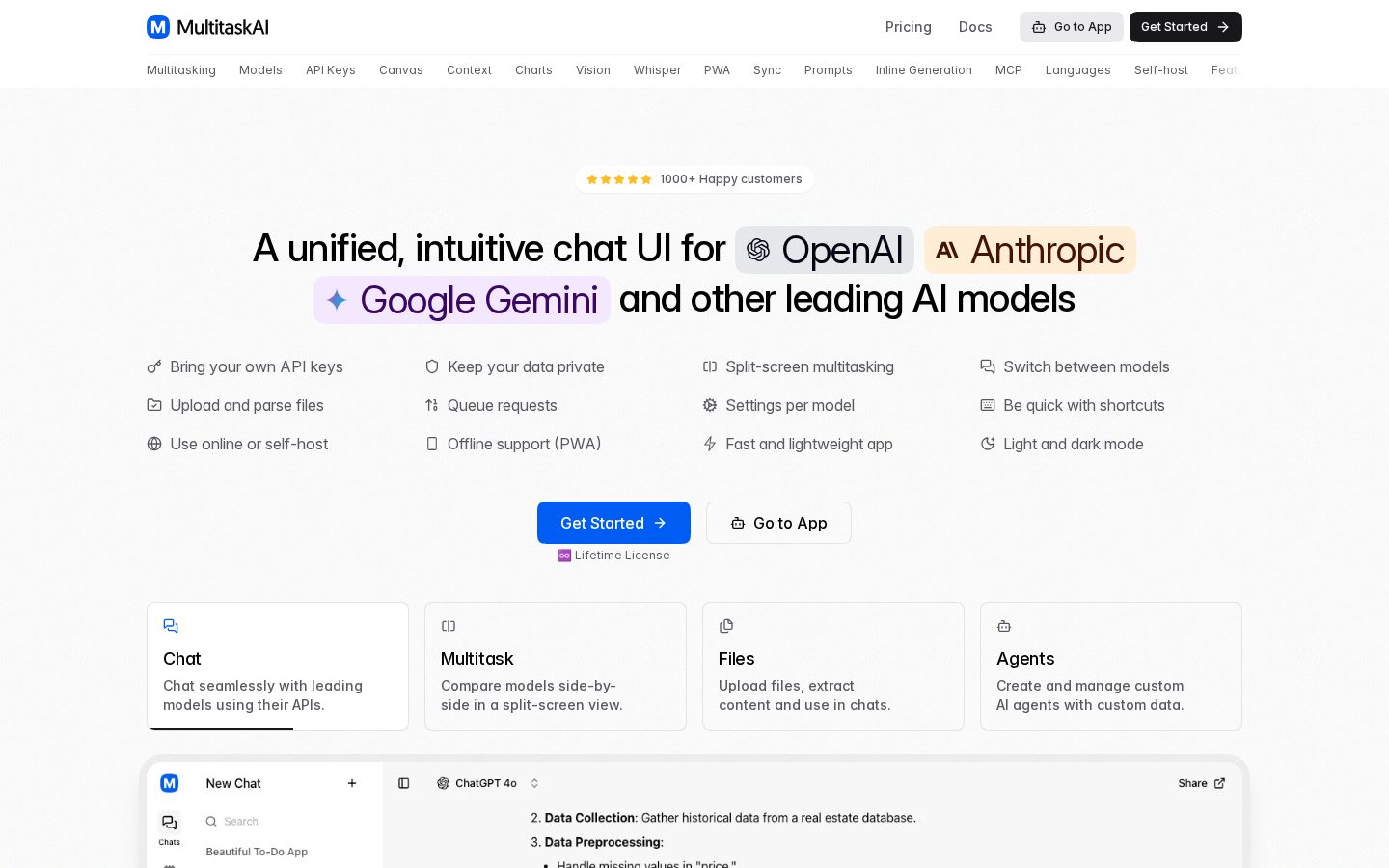Click the blue Get Started button
Viewport: 1389px width, 868px height.
pos(613,523)
